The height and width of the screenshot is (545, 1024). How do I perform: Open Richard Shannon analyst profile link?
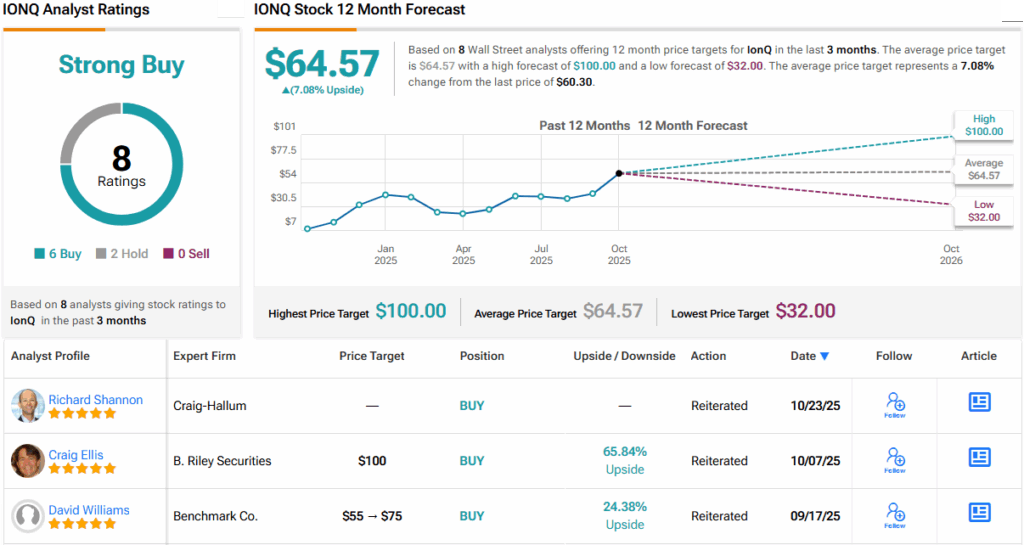coord(95,399)
